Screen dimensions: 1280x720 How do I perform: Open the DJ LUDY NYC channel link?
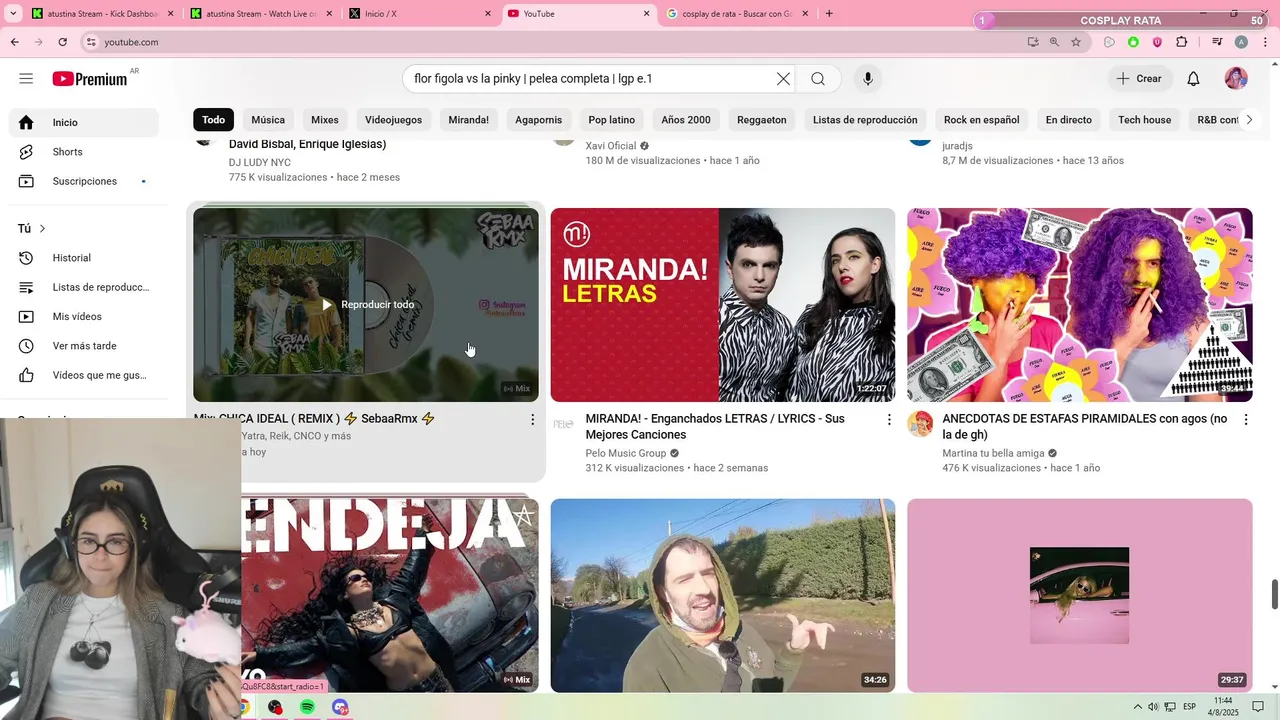(260, 162)
